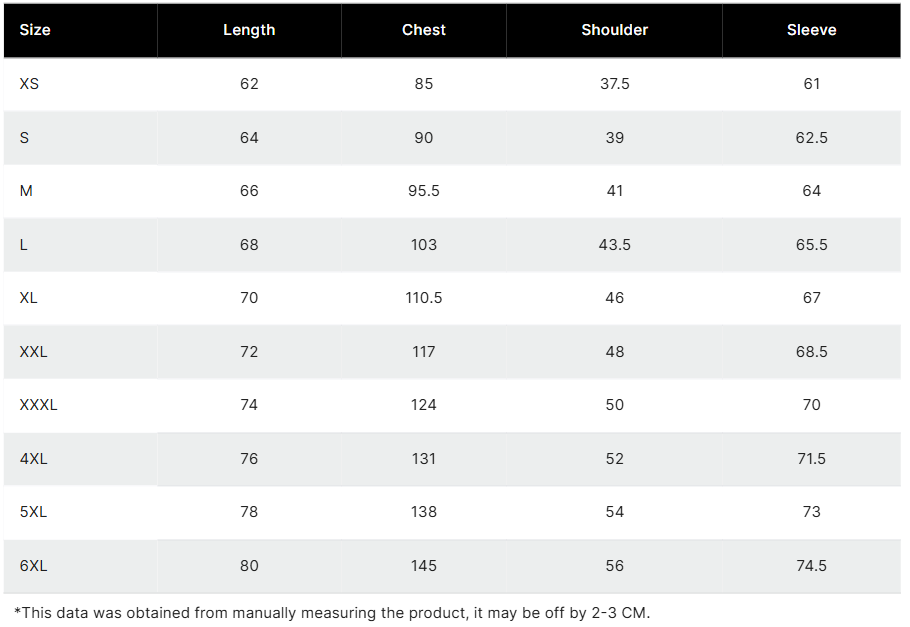Click the 95.5 chest value for M
This screenshot has height=627, width=910.
coord(424,191)
